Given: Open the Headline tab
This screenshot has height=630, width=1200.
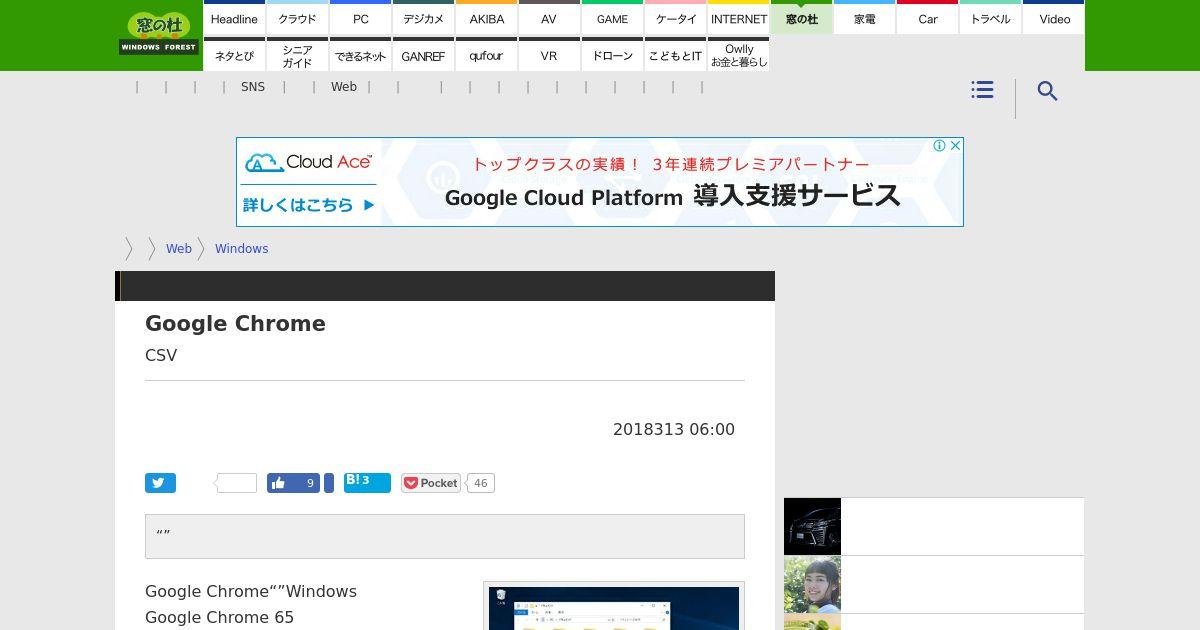Looking at the screenshot, I should pyautogui.click(x=234, y=18).
